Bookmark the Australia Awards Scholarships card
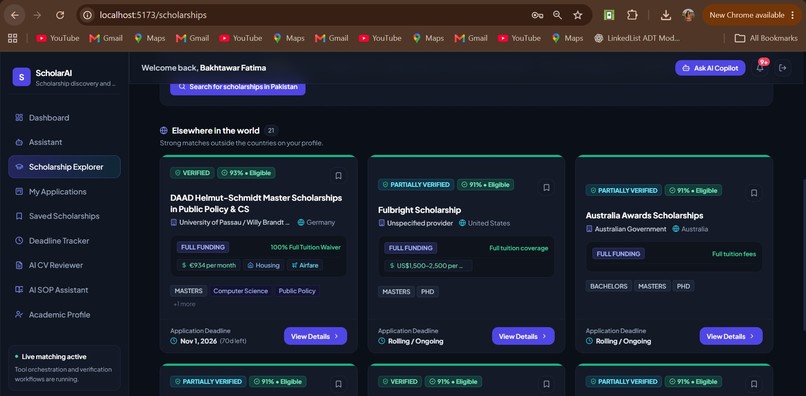 [754, 193]
